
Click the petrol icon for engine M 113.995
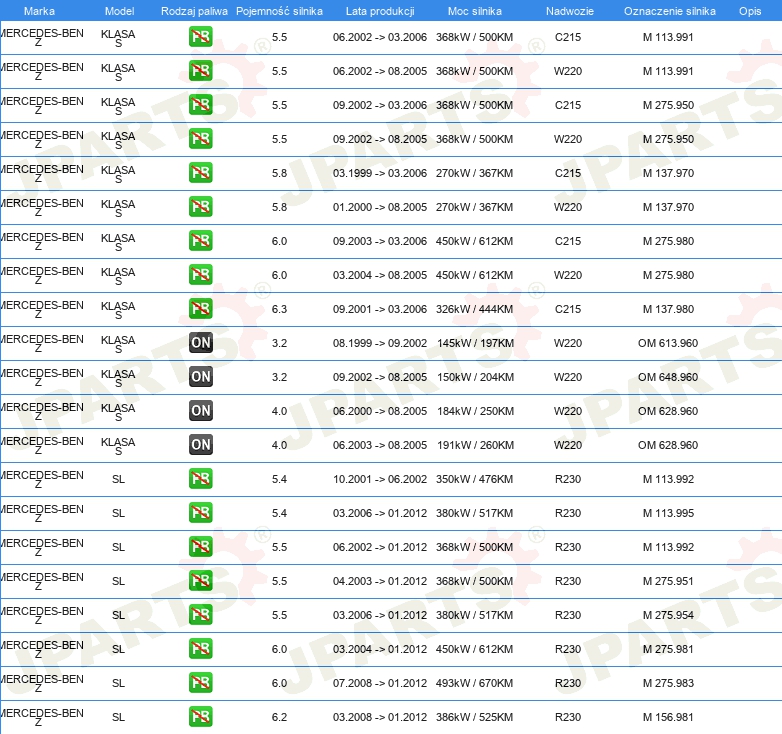coord(200,513)
